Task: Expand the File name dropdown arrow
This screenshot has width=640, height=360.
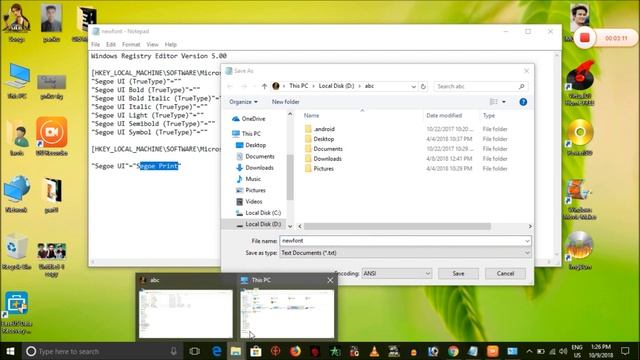Action: 527,241
